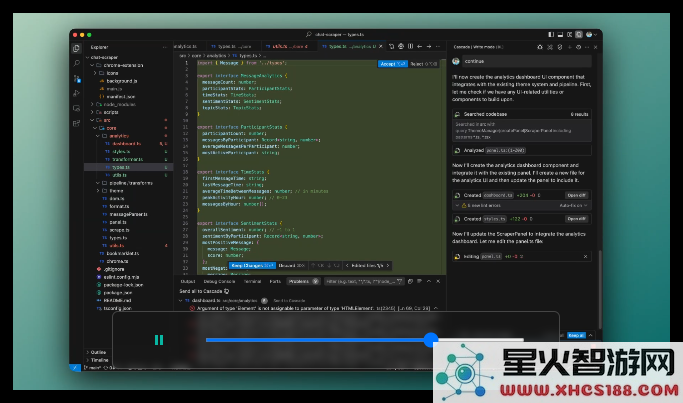Click the blue playback progress slider handle
Screen dimensions: 683x403
pyautogui.click(x=431, y=340)
